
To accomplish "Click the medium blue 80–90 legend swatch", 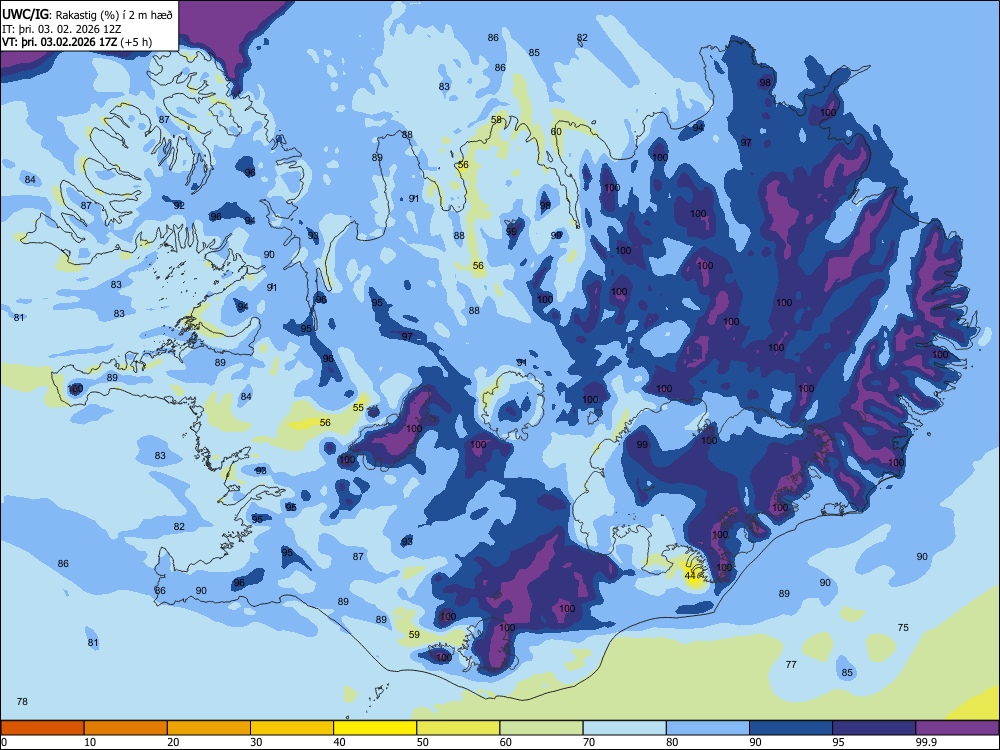I will (x=708, y=728).
